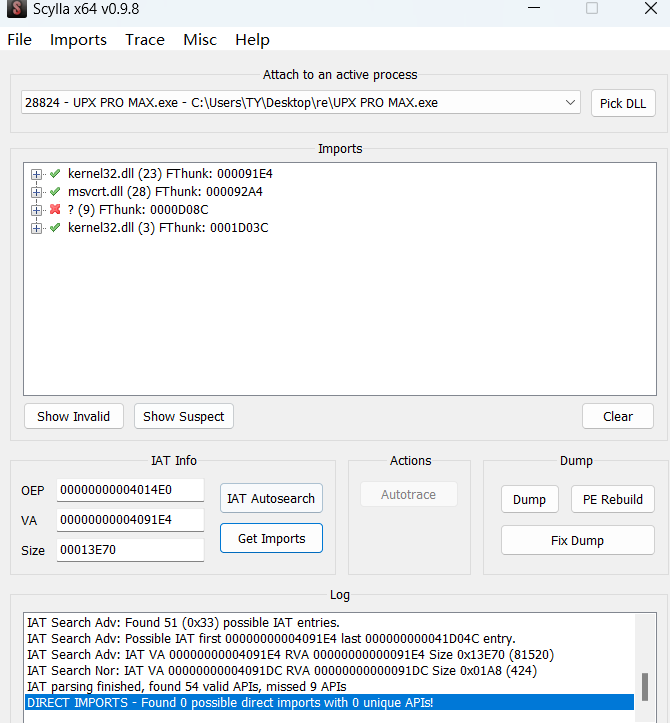Expand the kernel32.dll (3) import node
This screenshot has height=723, width=670.
[x=36, y=228]
